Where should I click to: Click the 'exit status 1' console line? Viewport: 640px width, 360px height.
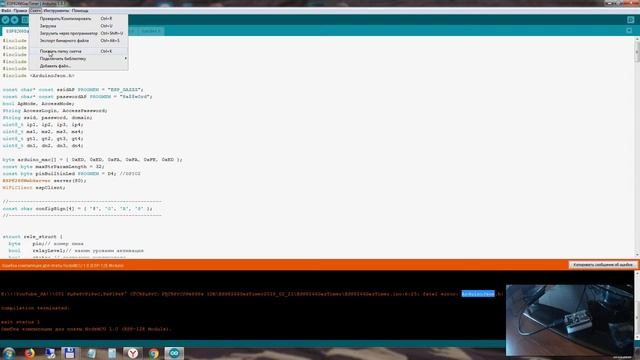coord(20,322)
